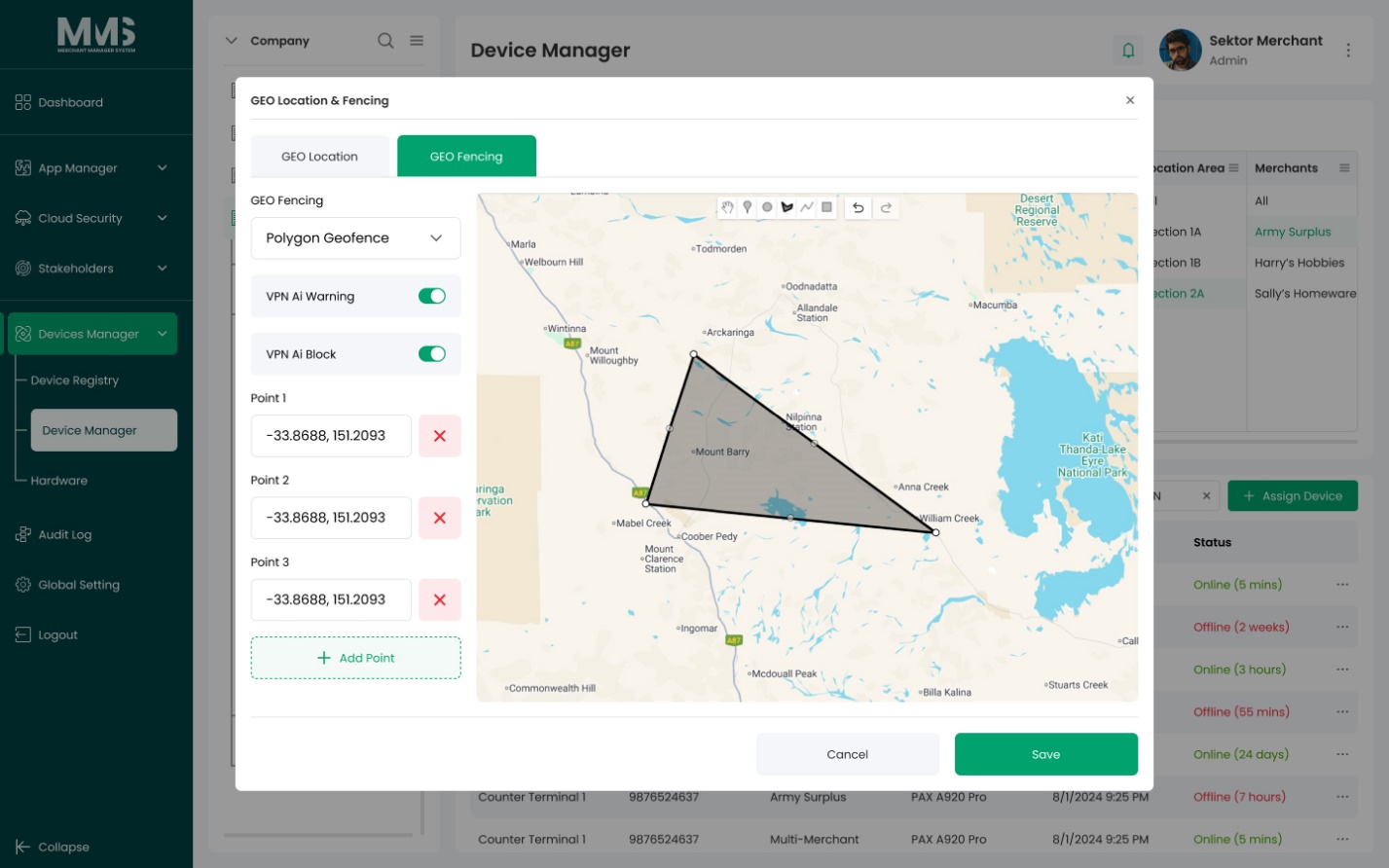
Task: Select the hand pan tool on map
Action: (727, 207)
